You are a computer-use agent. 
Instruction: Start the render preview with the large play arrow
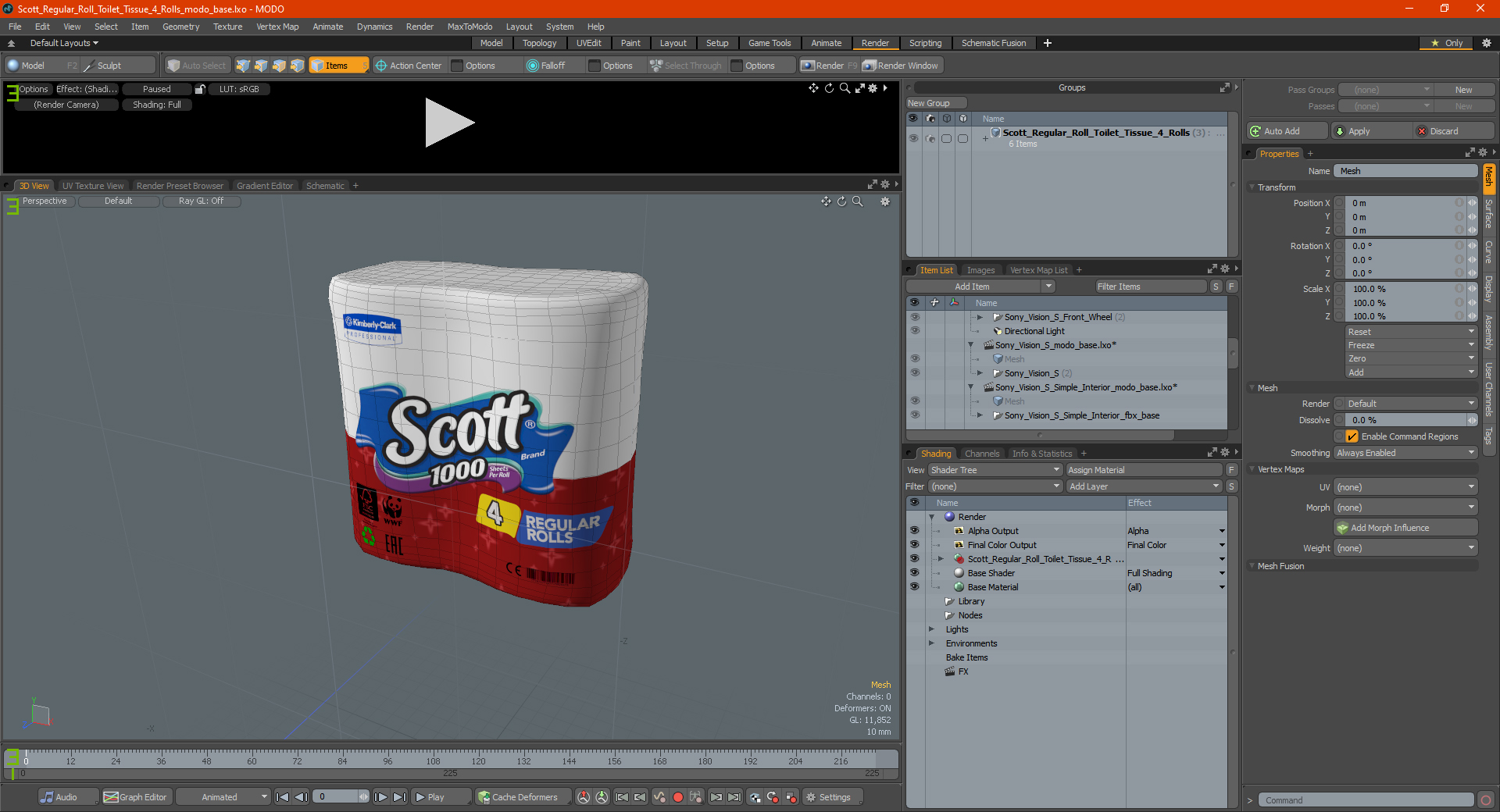point(449,123)
